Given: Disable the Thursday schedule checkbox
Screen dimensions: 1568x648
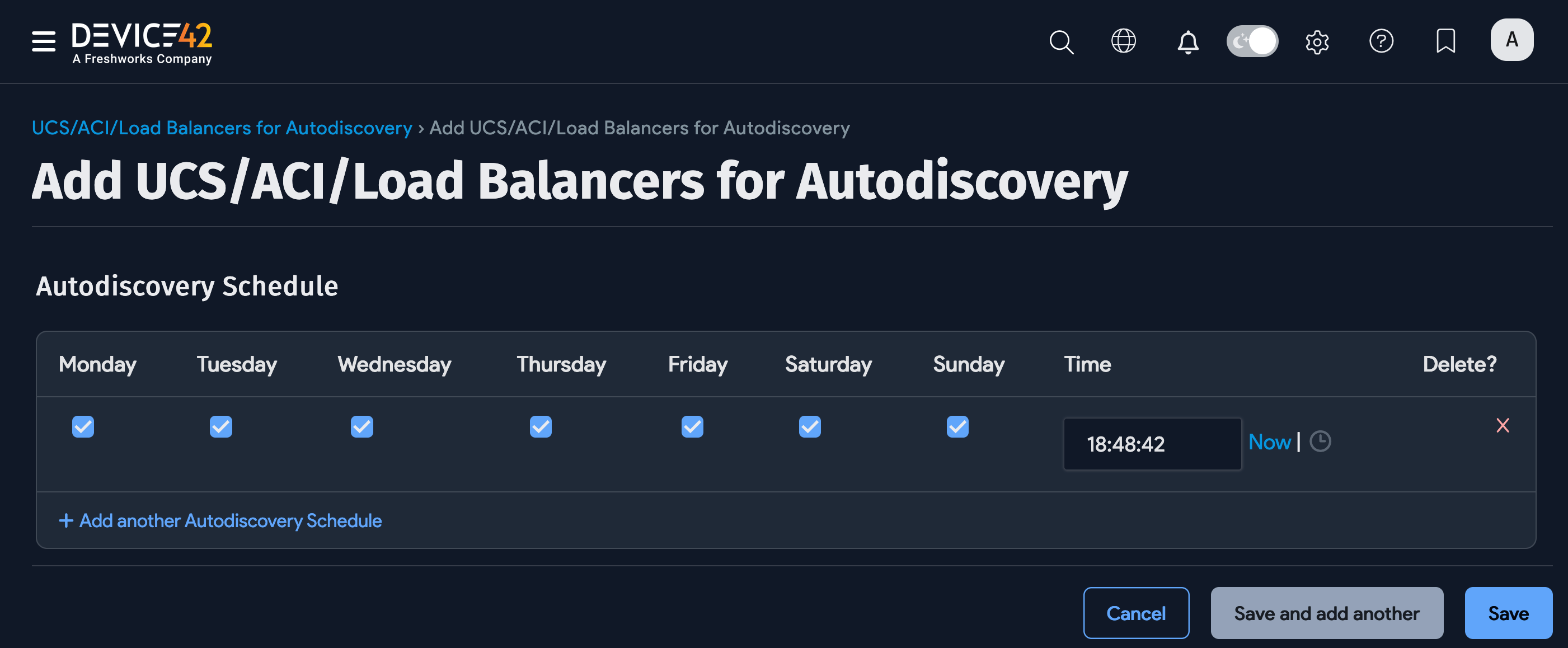Looking at the screenshot, I should 540,426.
